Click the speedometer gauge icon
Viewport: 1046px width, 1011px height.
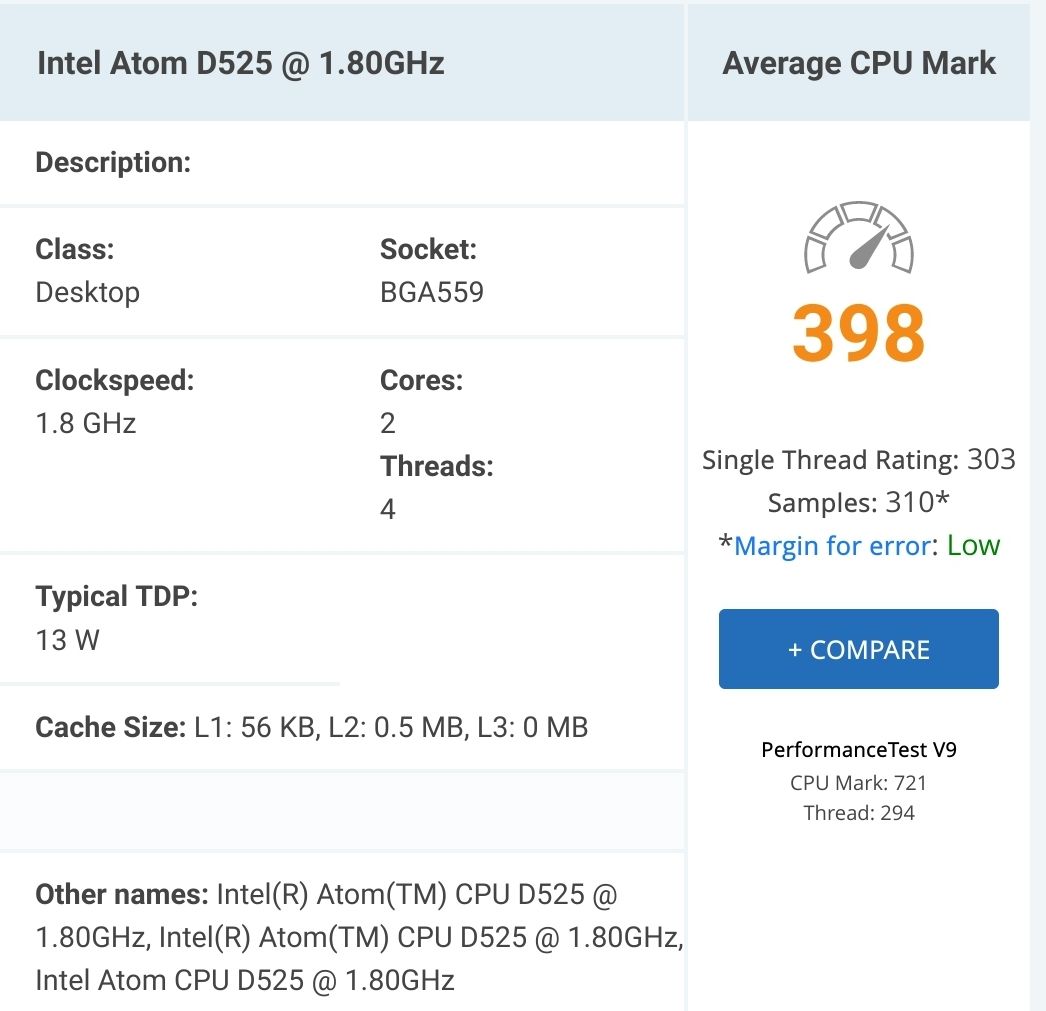[859, 239]
